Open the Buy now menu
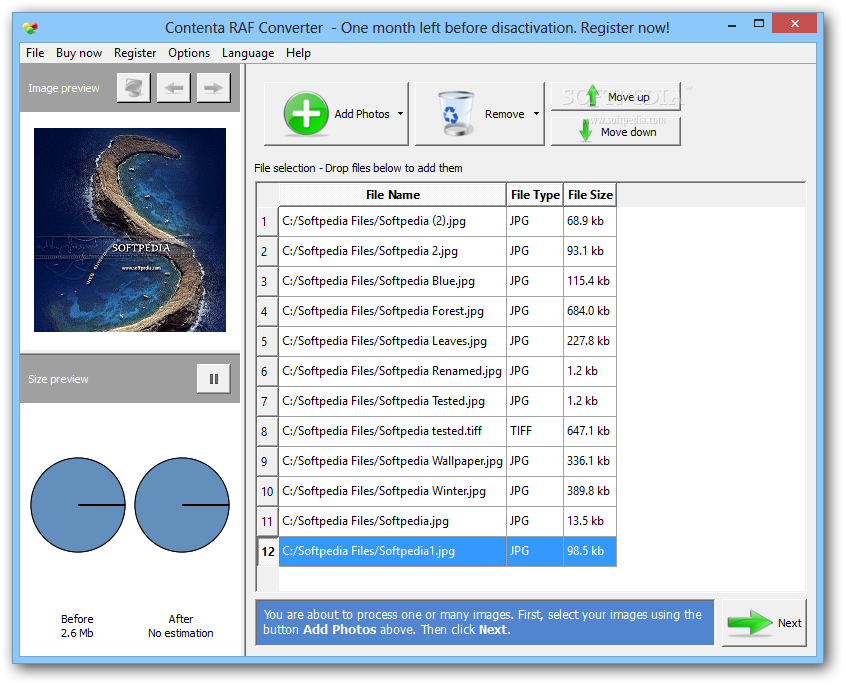The height and width of the screenshot is (684, 844). pyautogui.click(x=79, y=53)
